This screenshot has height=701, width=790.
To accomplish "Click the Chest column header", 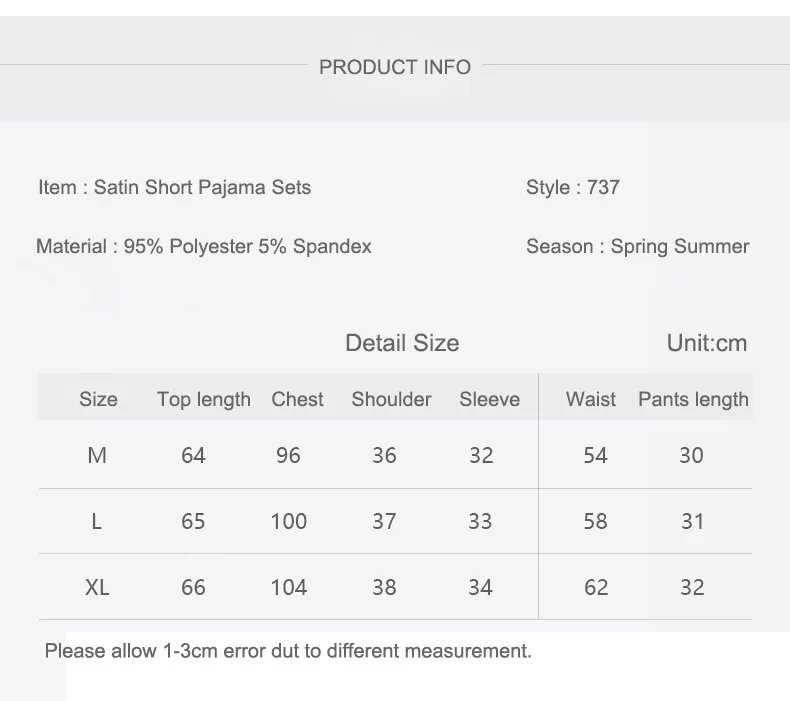I will click(x=297, y=399).
